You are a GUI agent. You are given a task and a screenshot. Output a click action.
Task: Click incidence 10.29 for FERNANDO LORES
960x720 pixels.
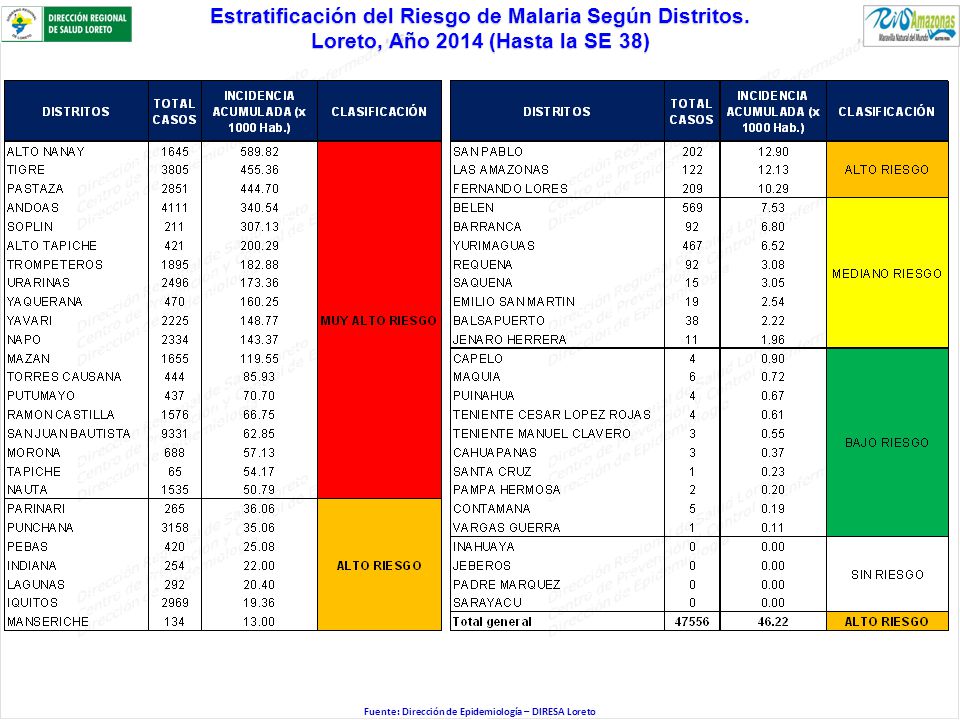point(773,189)
